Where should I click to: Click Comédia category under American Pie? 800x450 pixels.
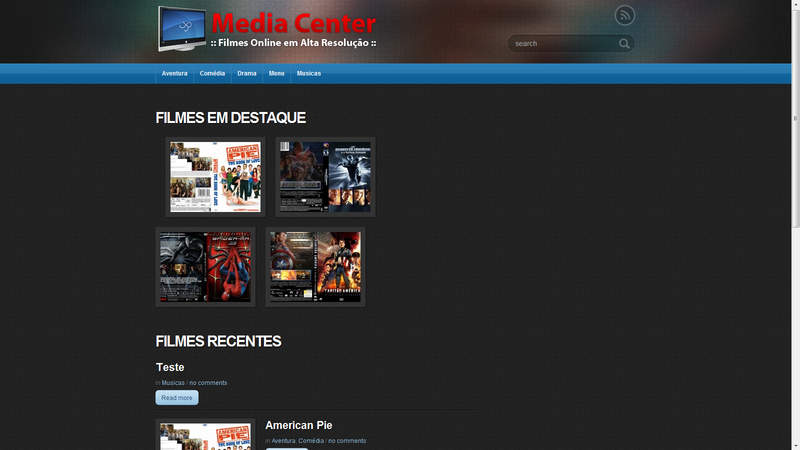coord(311,441)
